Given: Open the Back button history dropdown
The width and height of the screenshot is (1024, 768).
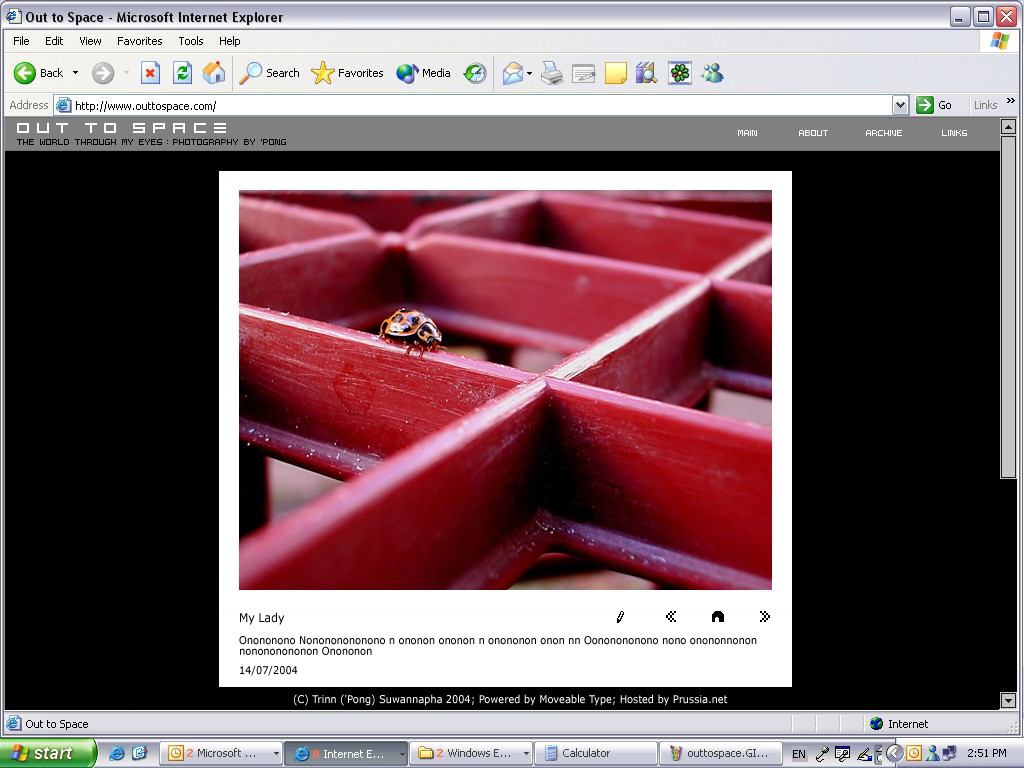Looking at the screenshot, I should [x=75, y=73].
